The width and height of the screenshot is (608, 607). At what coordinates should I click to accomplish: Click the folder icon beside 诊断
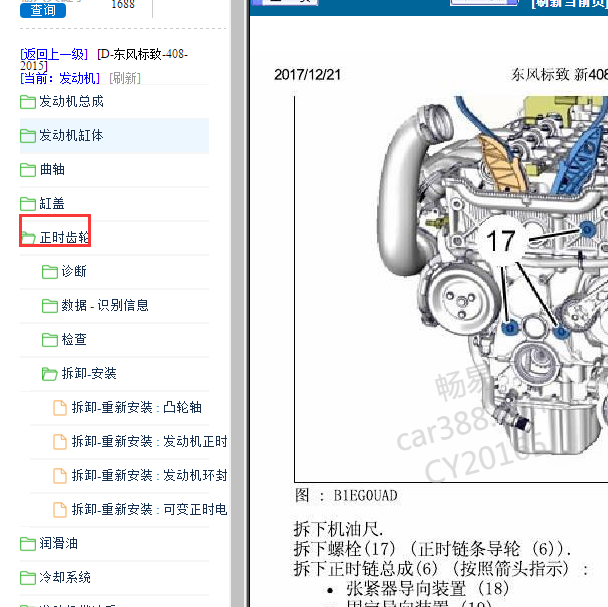50,272
